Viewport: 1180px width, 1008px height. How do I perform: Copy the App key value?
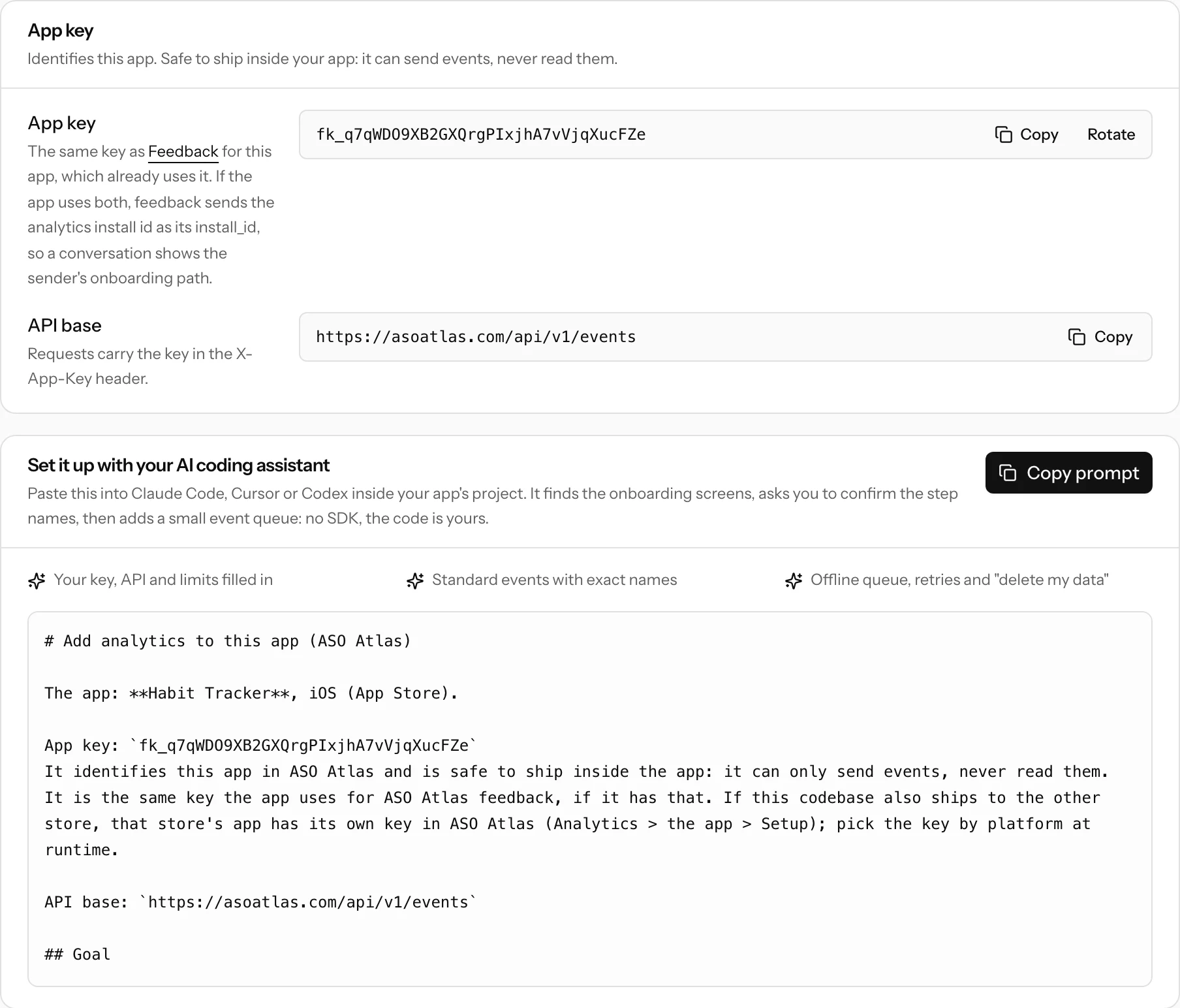click(x=1027, y=134)
